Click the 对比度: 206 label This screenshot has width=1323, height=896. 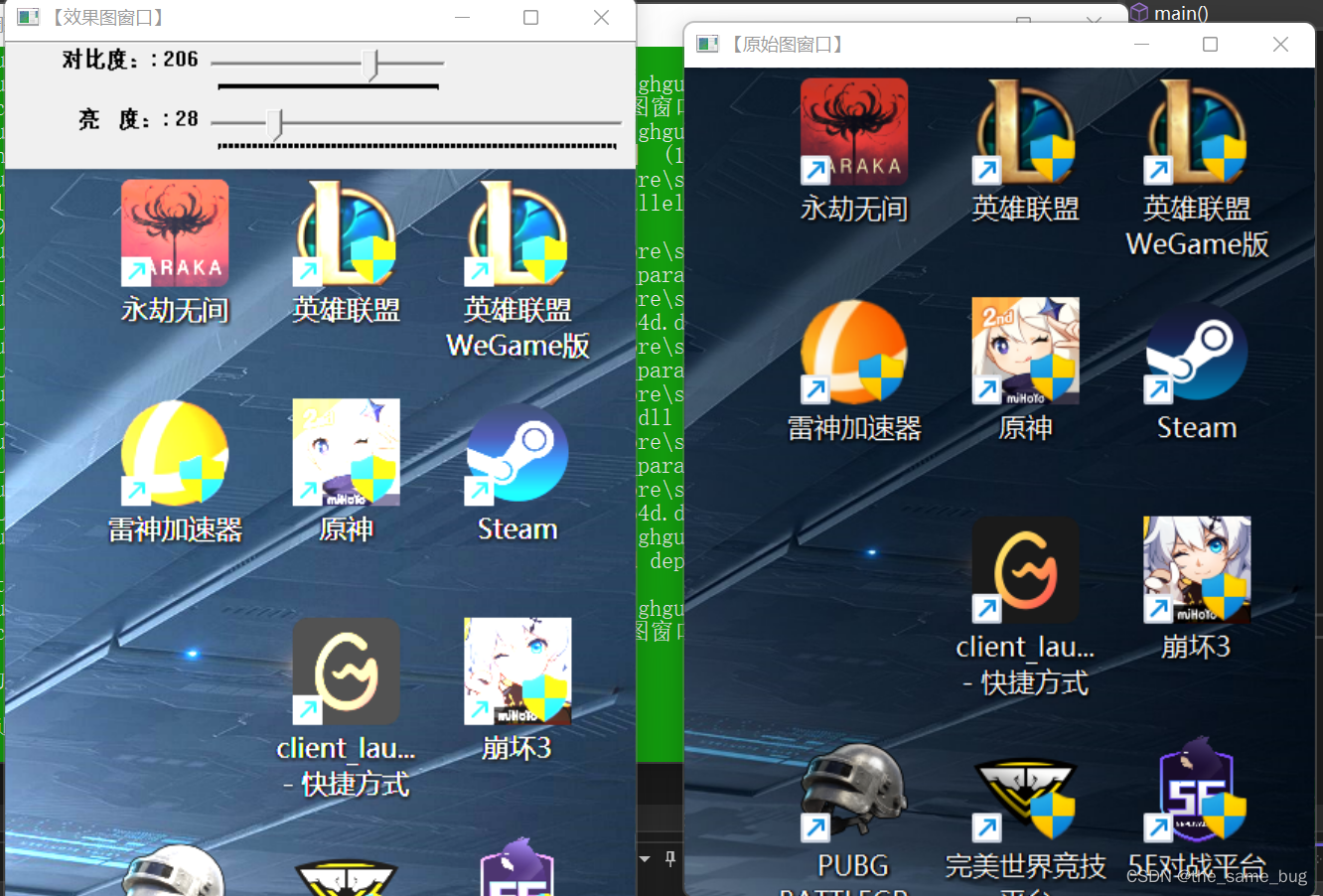(130, 60)
